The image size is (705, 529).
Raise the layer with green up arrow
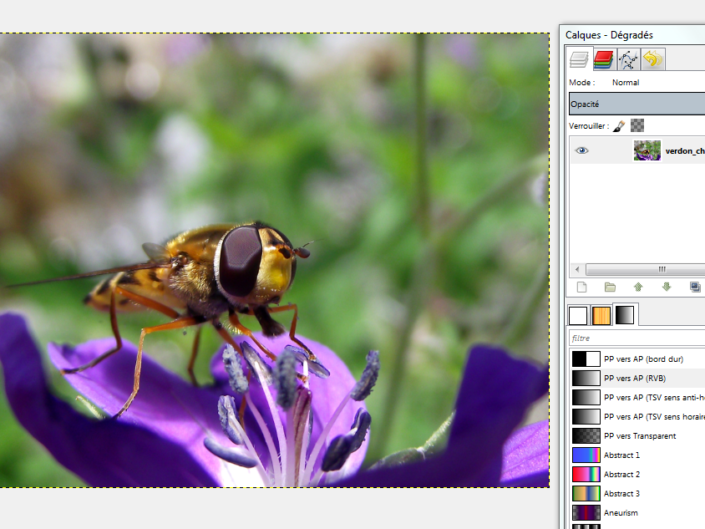[x=638, y=287]
